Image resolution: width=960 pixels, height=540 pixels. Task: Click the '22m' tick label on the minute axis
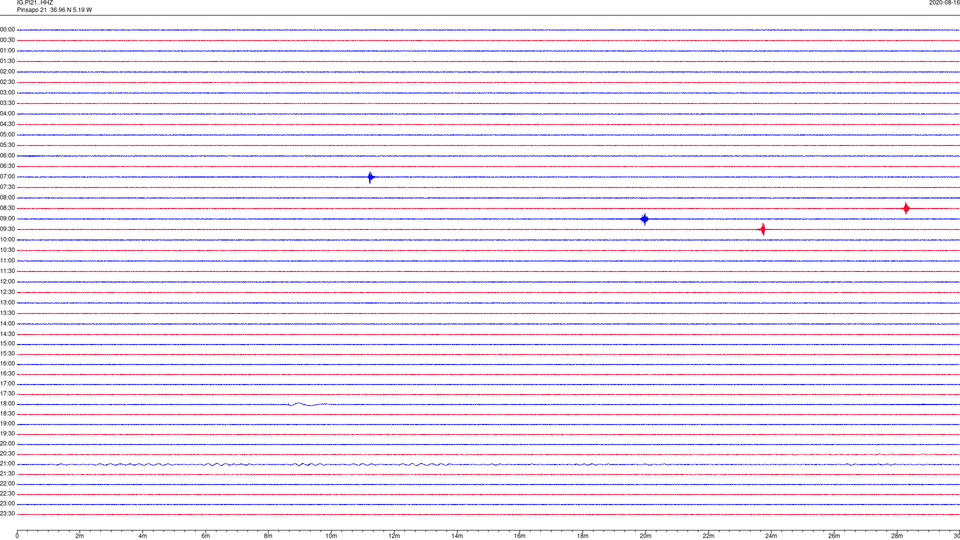pyautogui.click(x=708, y=536)
